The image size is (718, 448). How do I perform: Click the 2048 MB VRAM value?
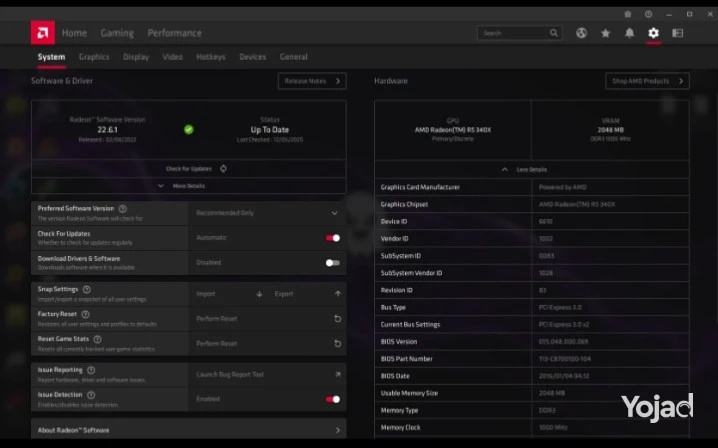click(610, 130)
